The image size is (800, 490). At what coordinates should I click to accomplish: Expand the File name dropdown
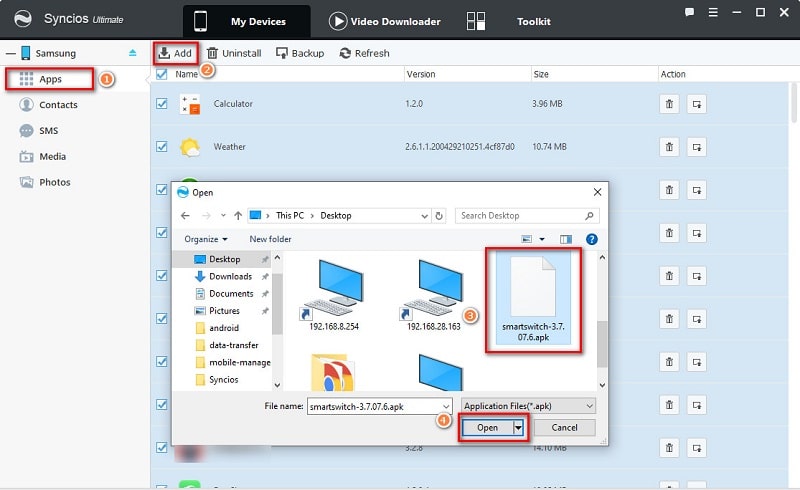click(x=446, y=406)
